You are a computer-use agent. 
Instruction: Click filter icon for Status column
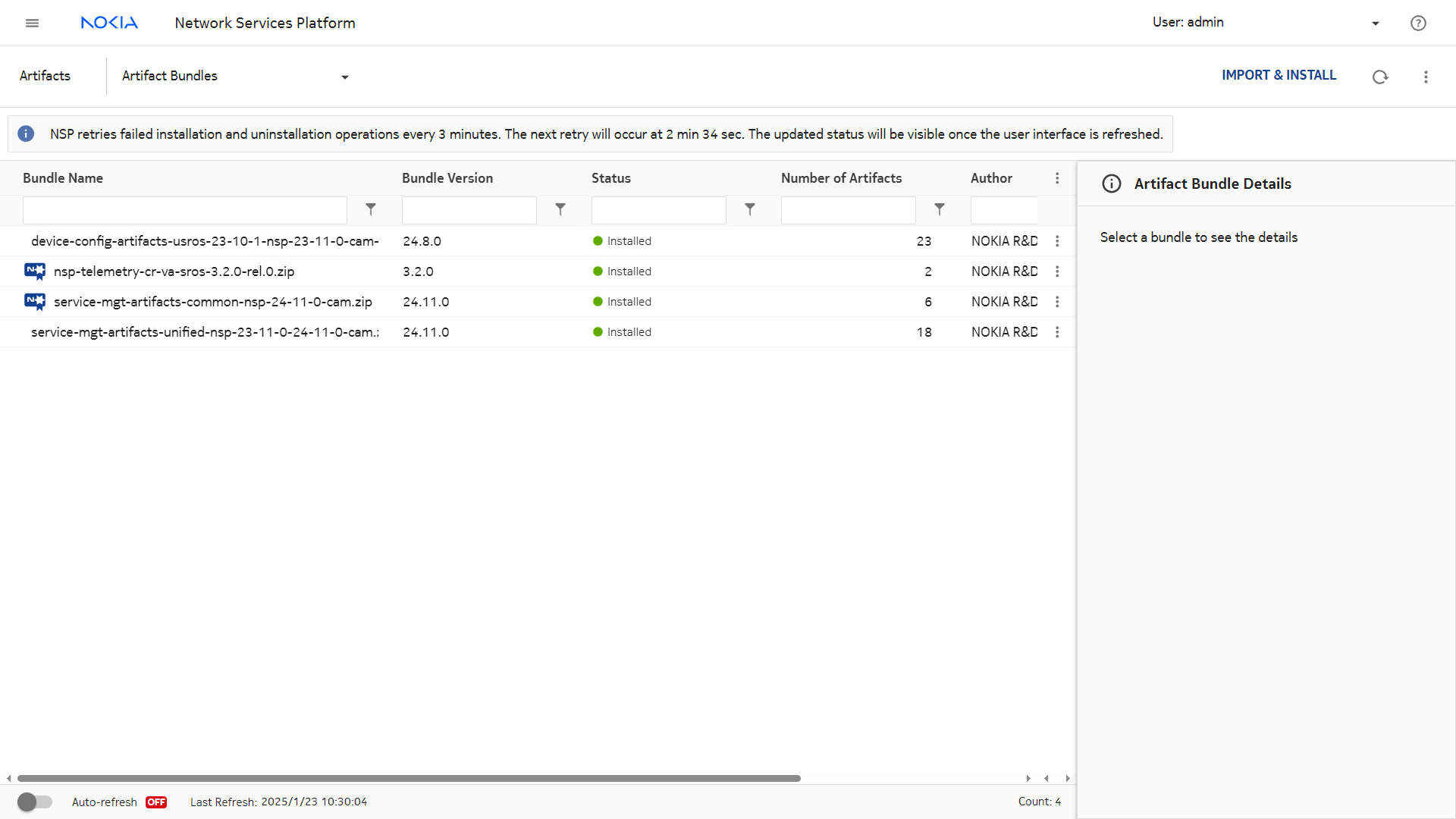pos(750,209)
